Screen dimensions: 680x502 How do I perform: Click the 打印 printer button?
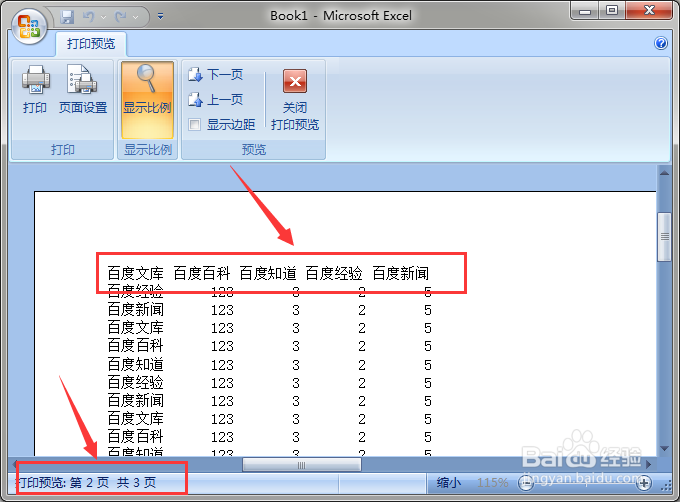pos(36,89)
